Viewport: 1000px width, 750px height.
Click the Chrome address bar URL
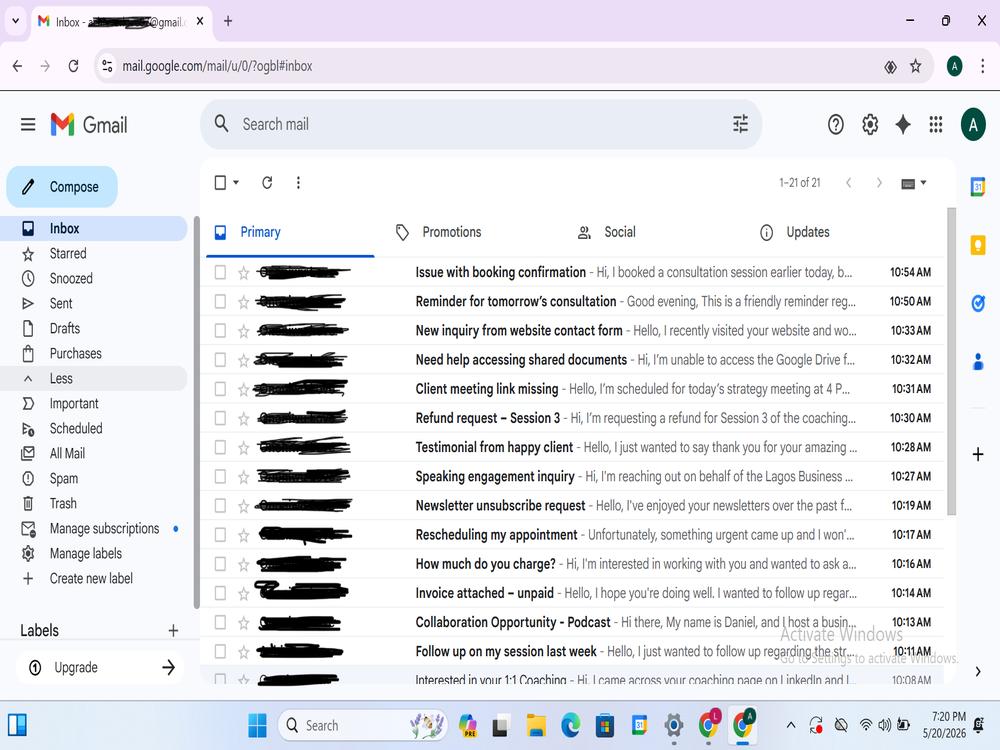click(217, 66)
